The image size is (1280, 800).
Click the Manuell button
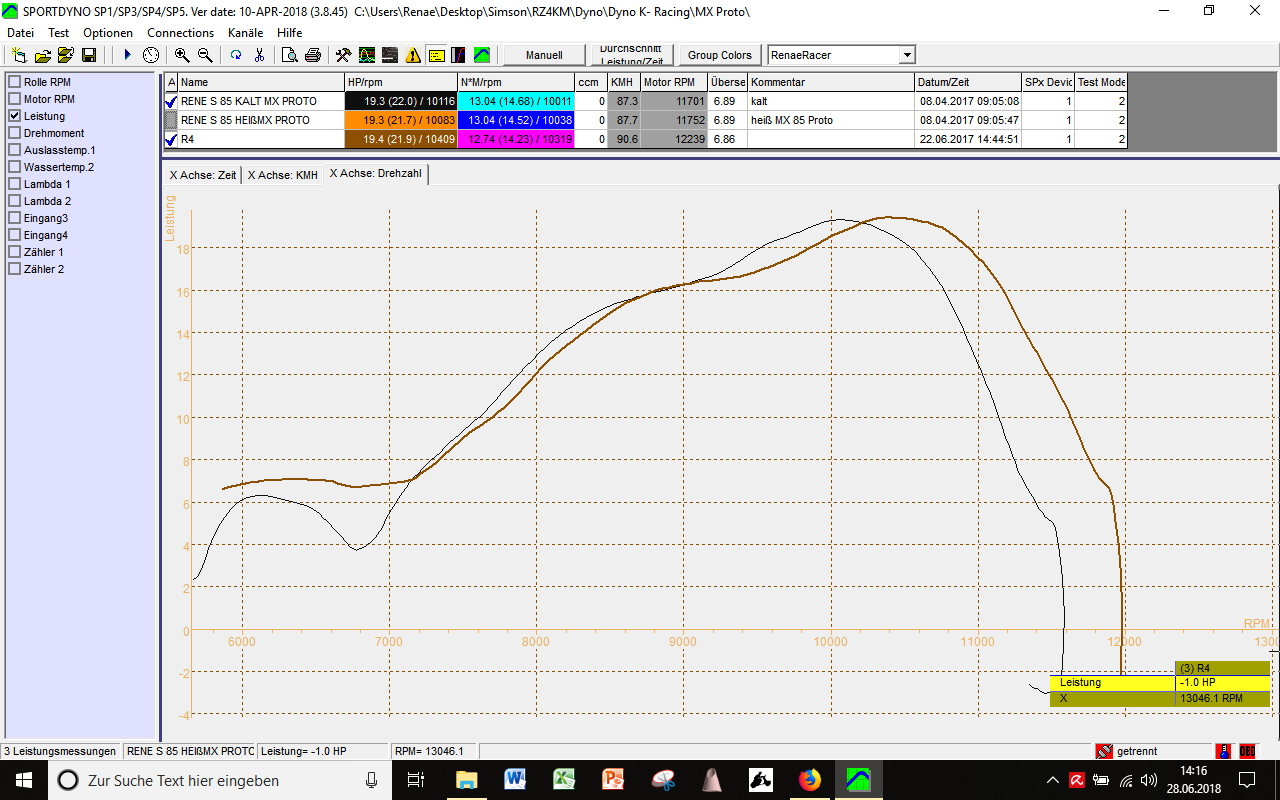[x=544, y=55]
